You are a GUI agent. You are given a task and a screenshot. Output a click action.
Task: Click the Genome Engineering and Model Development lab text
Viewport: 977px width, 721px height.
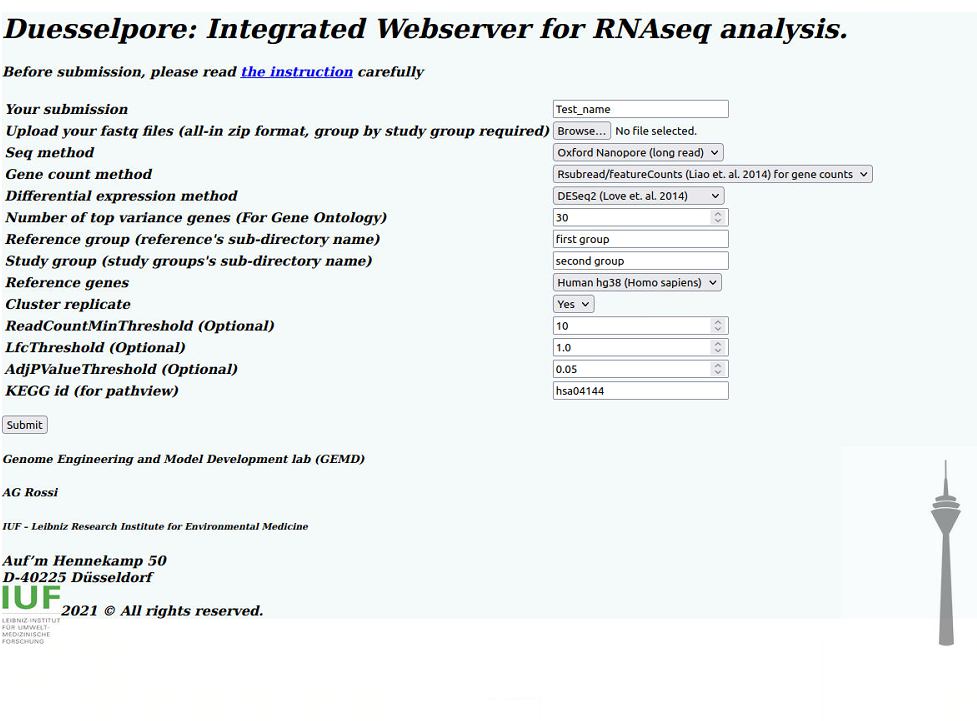(184, 459)
